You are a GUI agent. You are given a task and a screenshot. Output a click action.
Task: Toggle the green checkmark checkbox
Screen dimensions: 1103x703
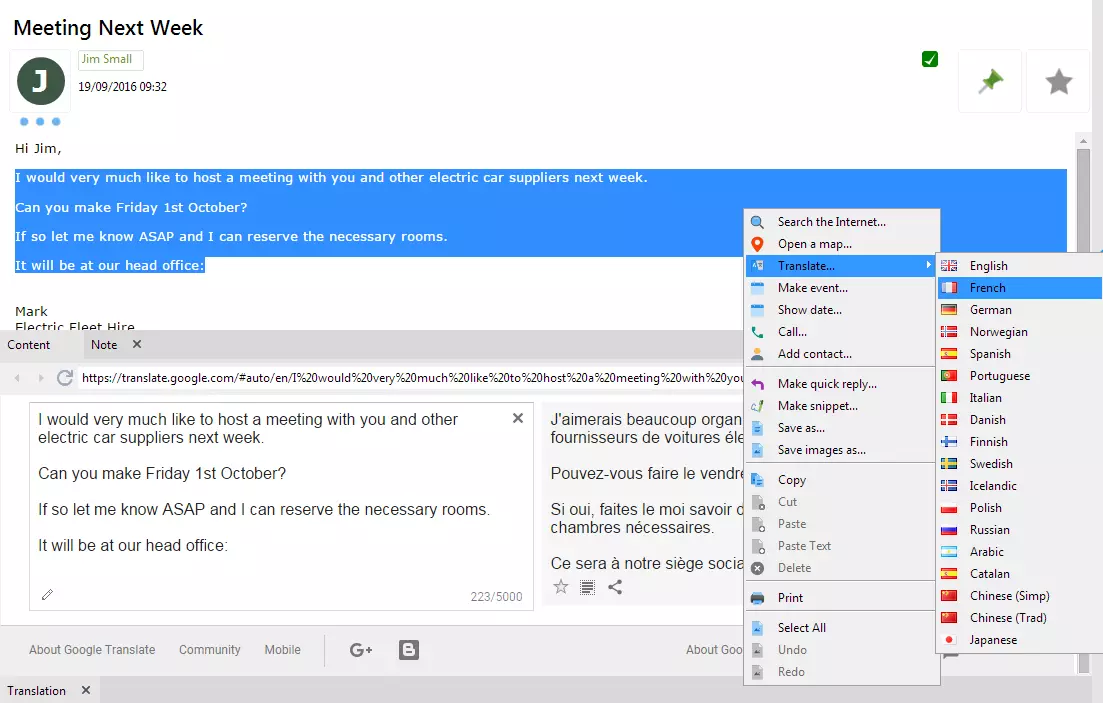[x=930, y=60]
